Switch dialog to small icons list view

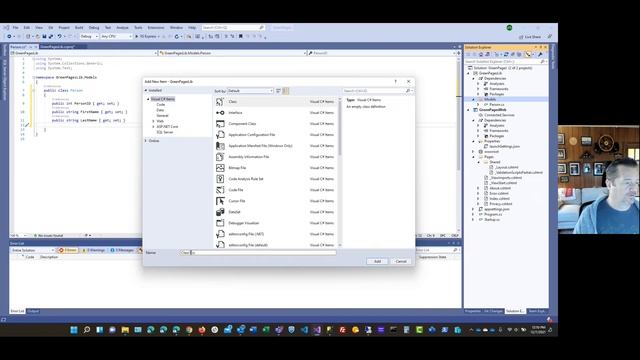point(278,91)
